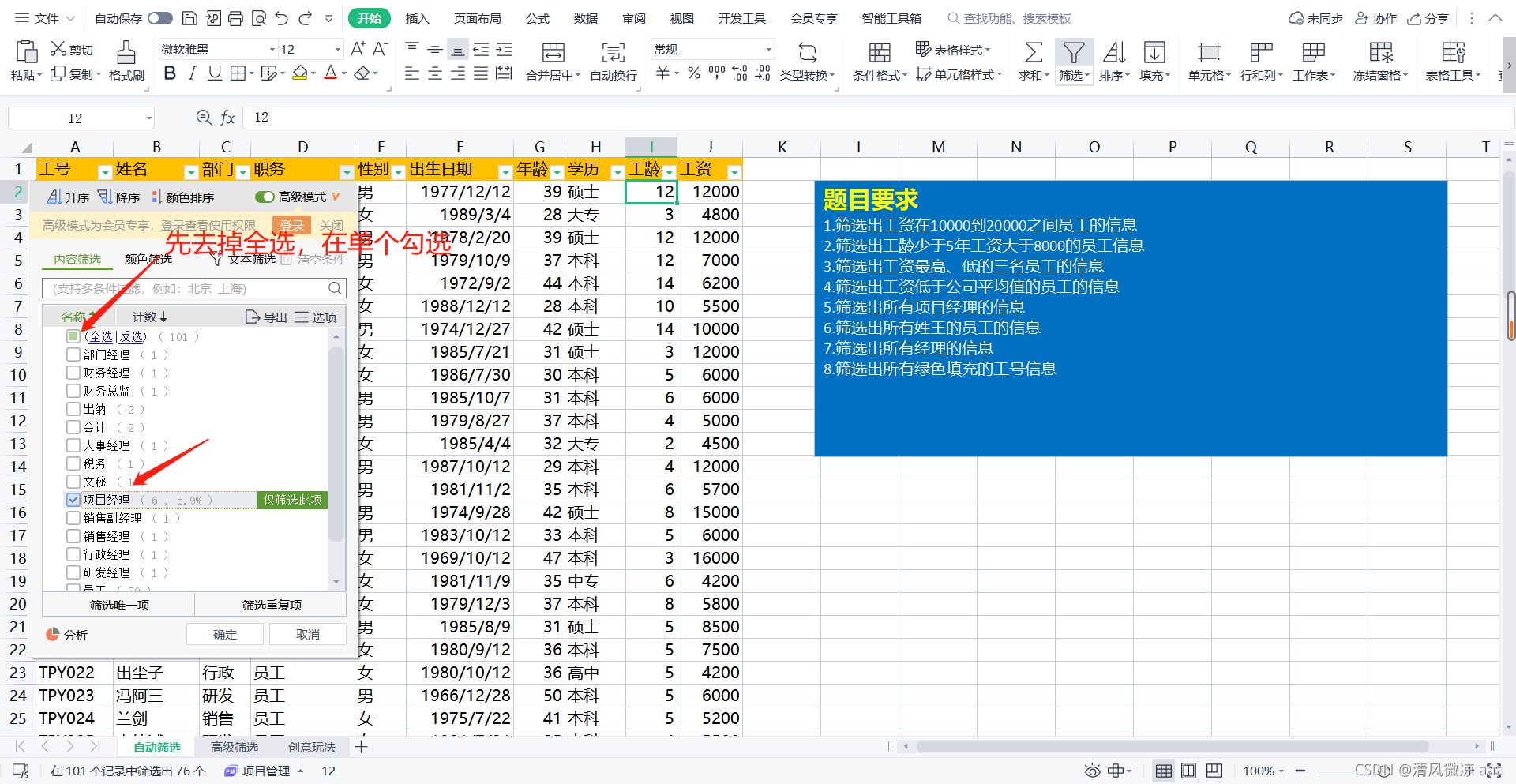Click the insert function fx icon
This screenshot has height=784, width=1516.
tap(227, 118)
